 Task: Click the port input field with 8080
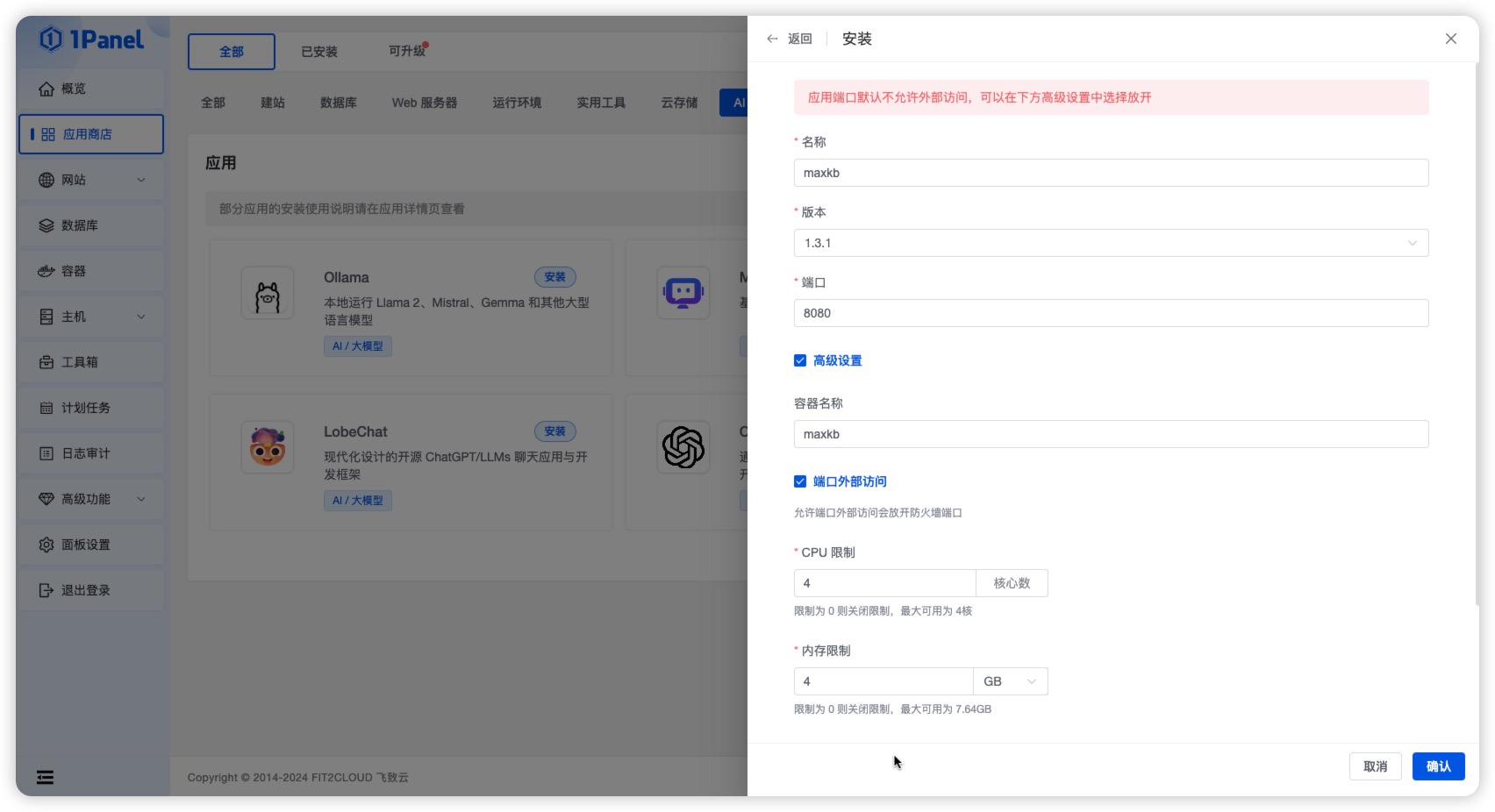(1110, 313)
